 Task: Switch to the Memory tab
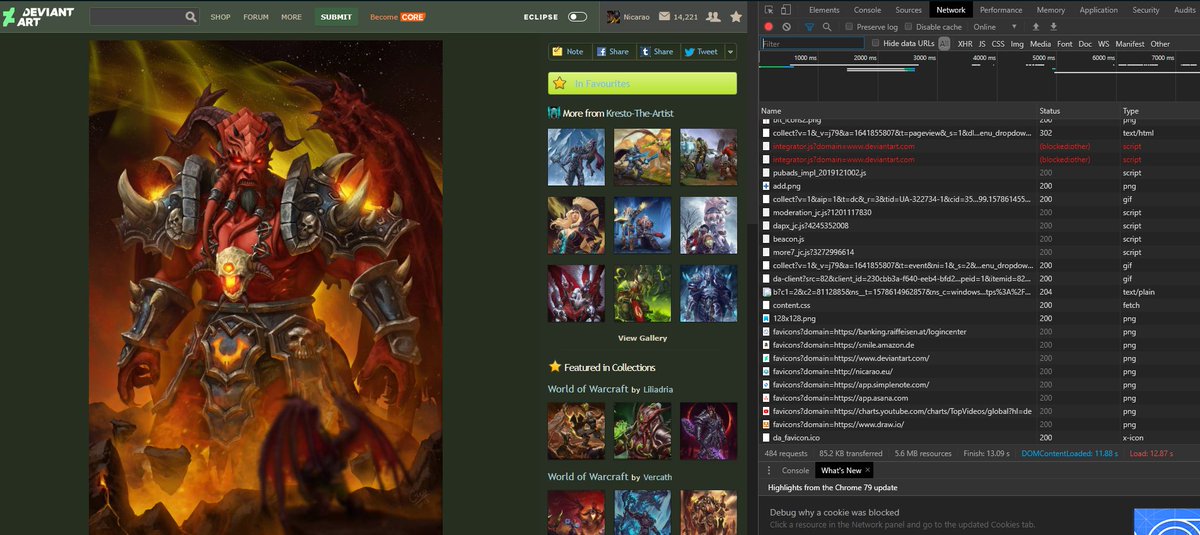pos(1050,10)
